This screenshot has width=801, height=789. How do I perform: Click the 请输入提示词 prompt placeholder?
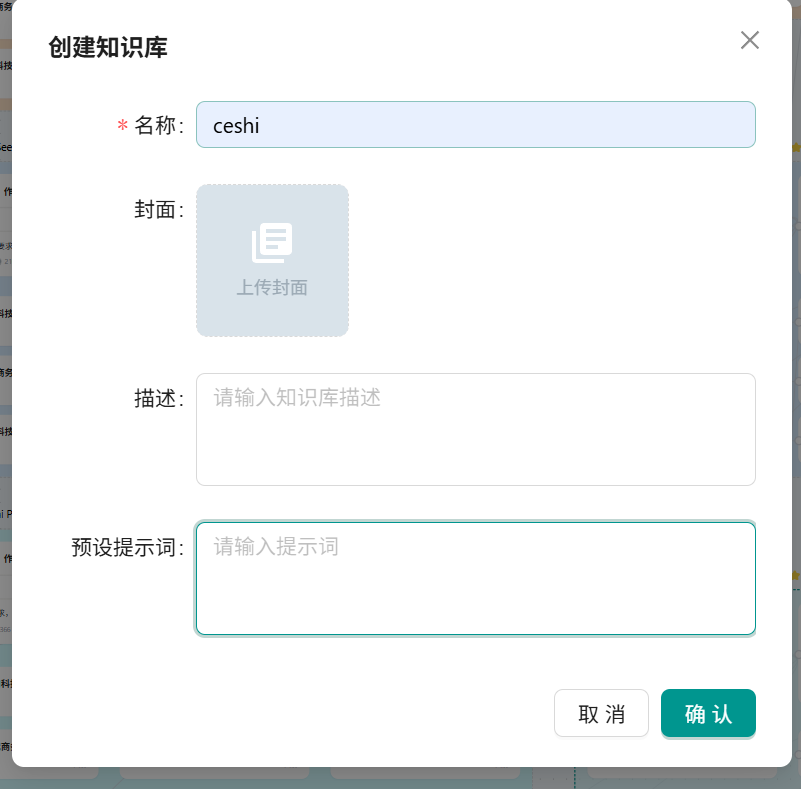tap(275, 547)
